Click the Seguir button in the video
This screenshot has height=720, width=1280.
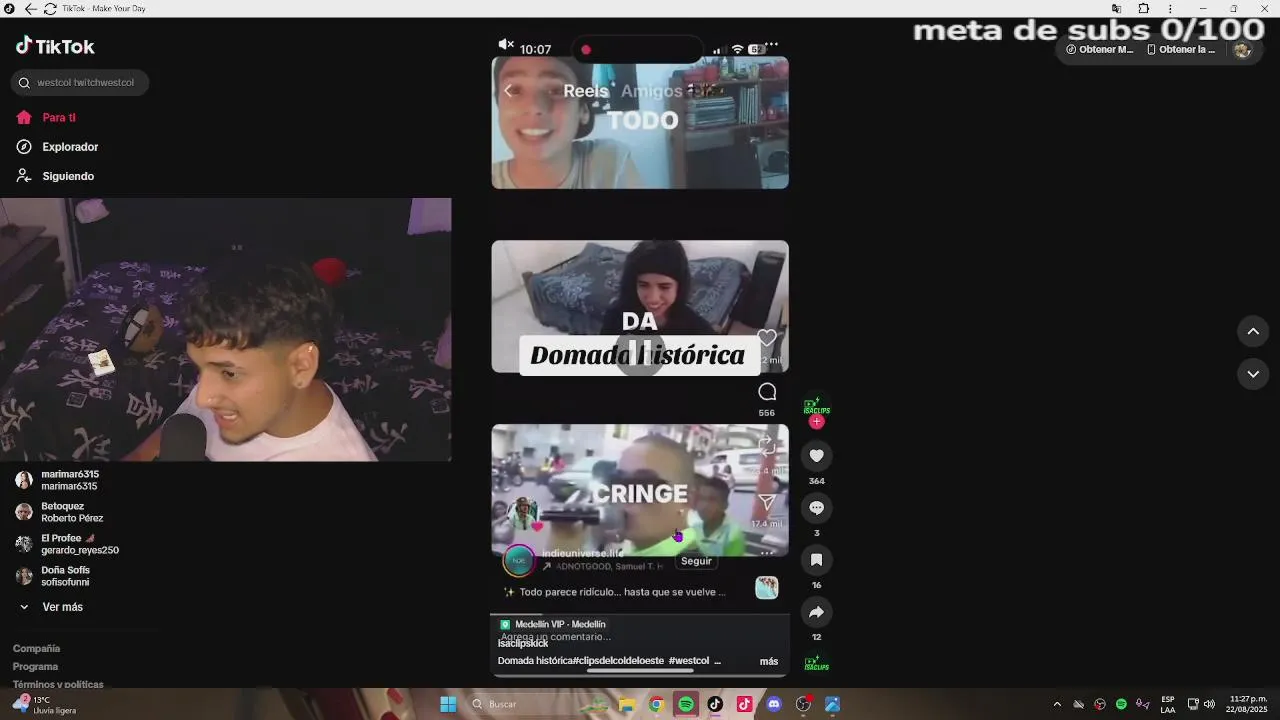(696, 561)
